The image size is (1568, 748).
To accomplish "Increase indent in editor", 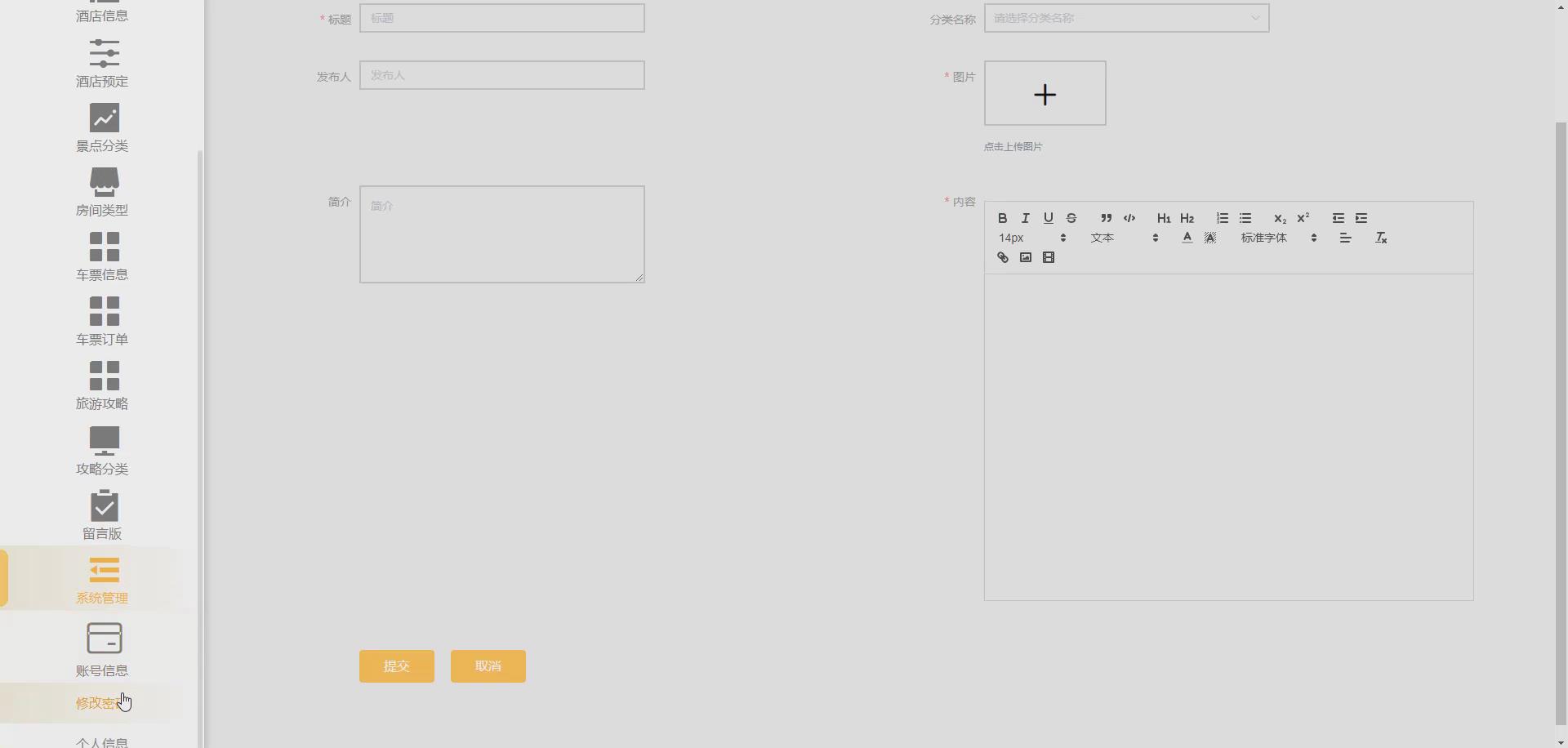I will click(x=1361, y=218).
